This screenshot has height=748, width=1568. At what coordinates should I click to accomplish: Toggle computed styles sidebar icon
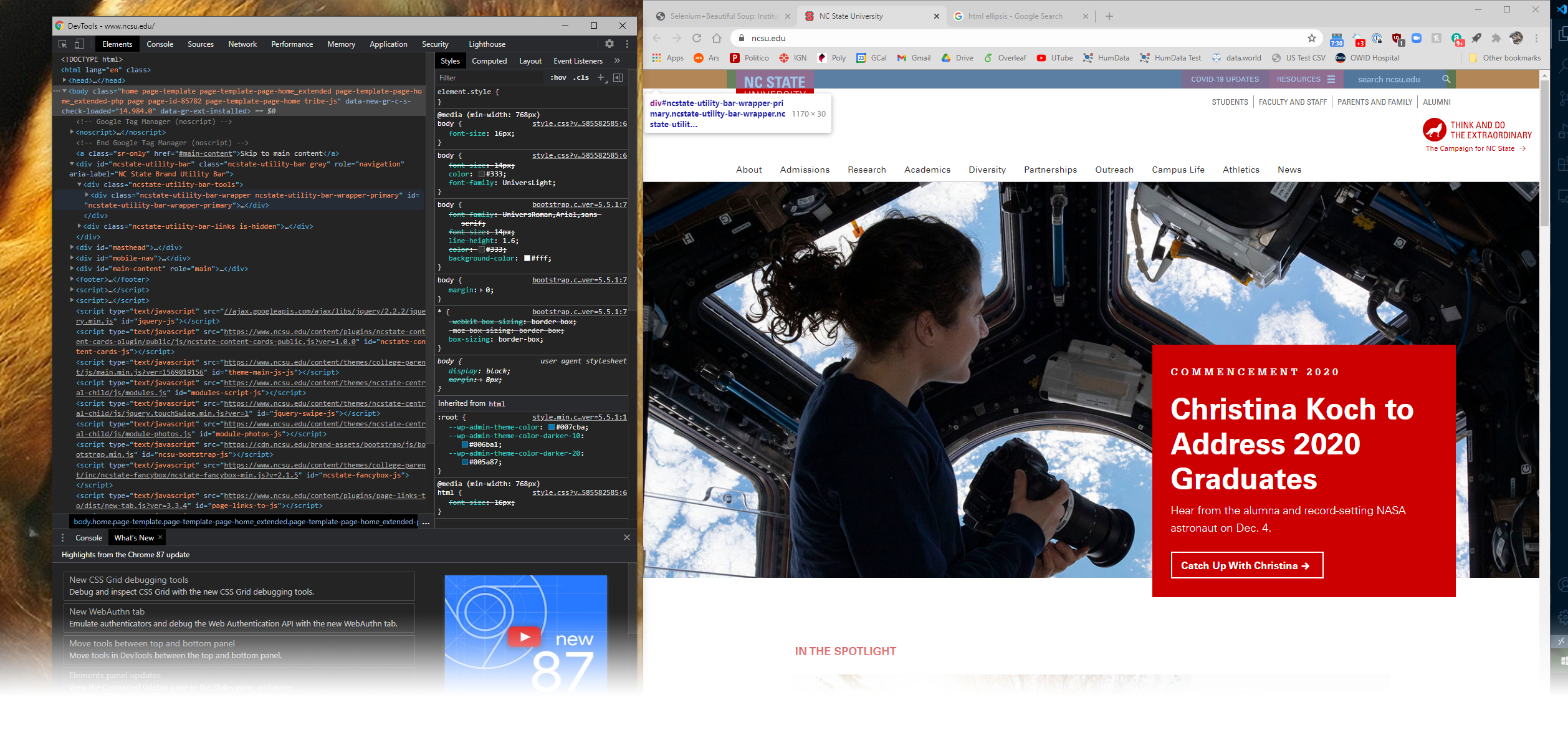click(618, 78)
